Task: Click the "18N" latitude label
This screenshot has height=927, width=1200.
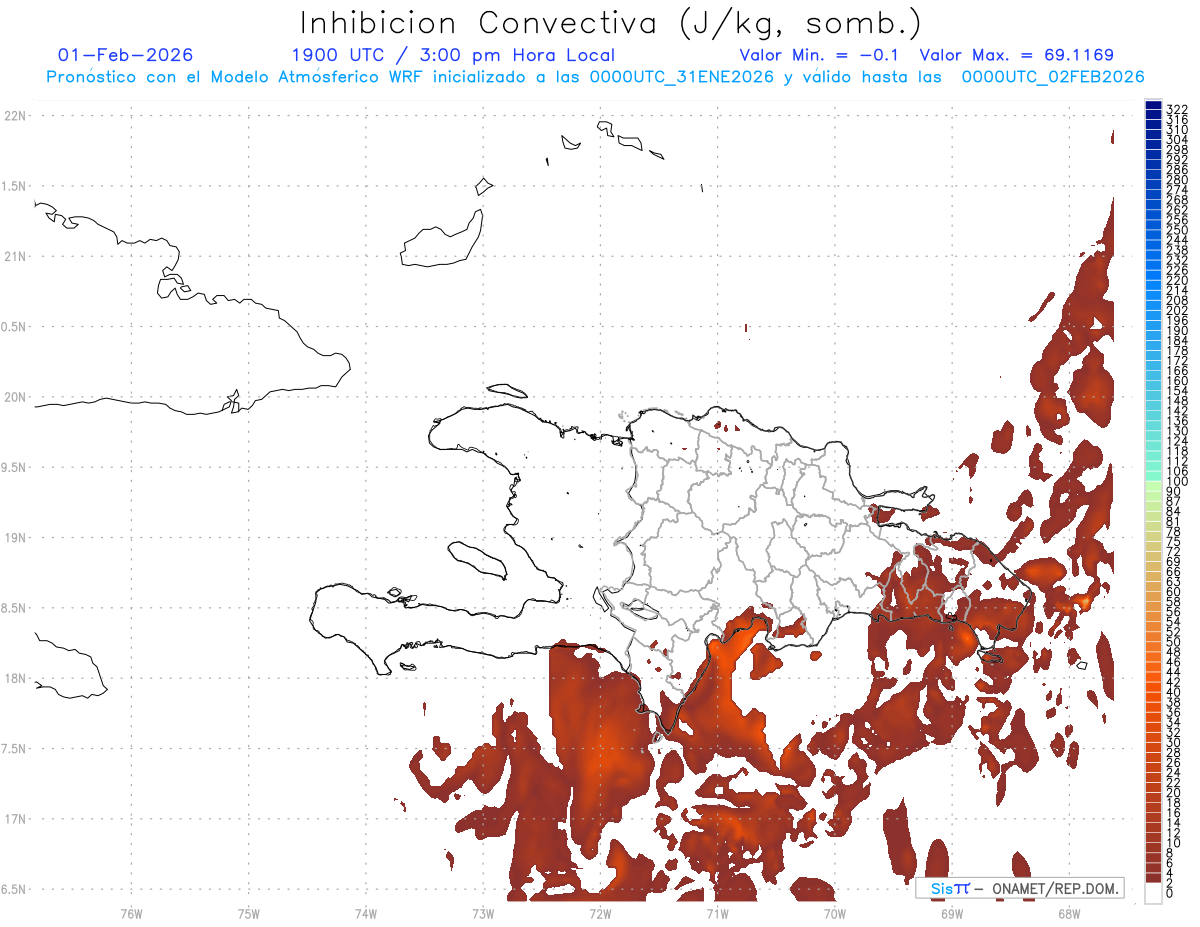Action: 14,678
